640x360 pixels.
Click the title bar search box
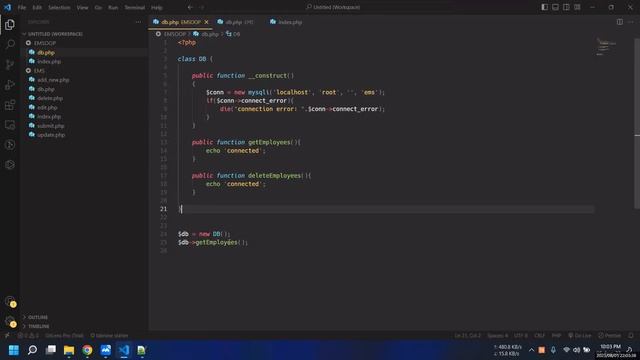coord(334,7)
